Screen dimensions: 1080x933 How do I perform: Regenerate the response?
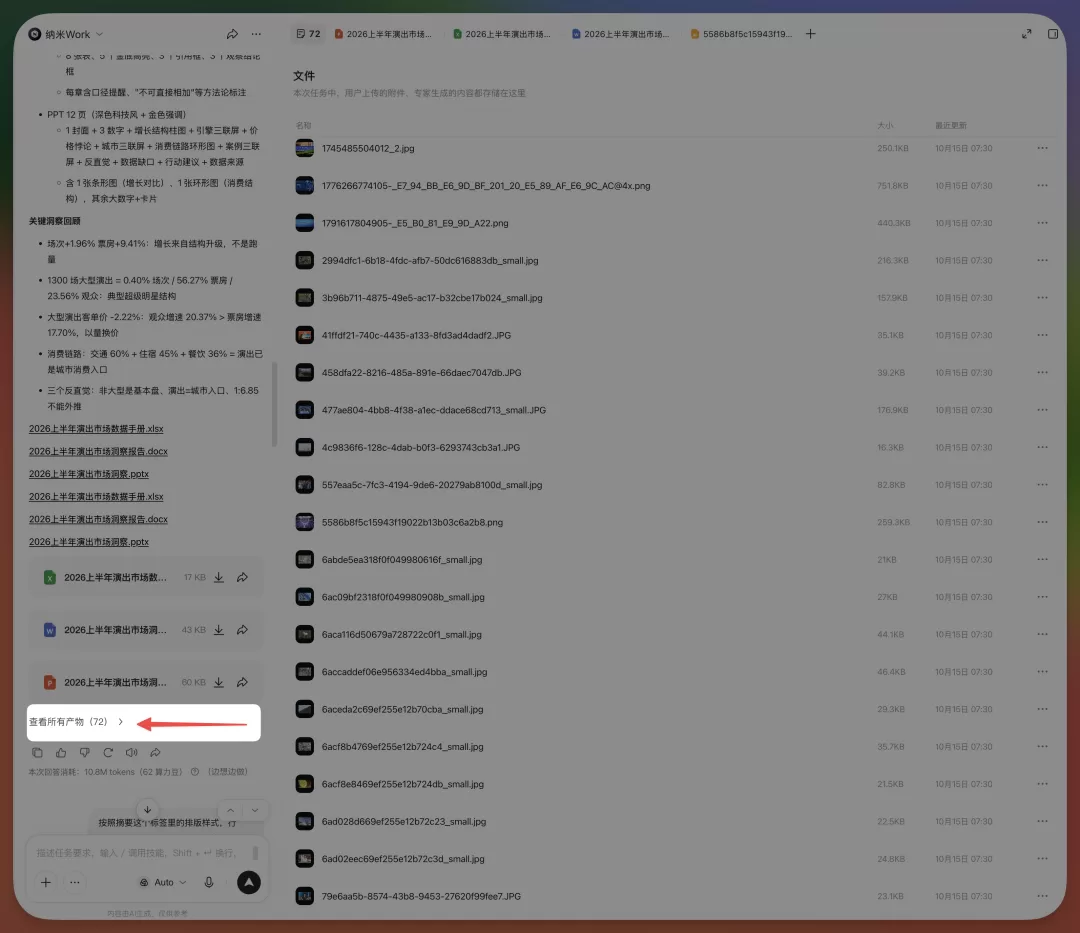pyautogui.click(x=108, y=753)
